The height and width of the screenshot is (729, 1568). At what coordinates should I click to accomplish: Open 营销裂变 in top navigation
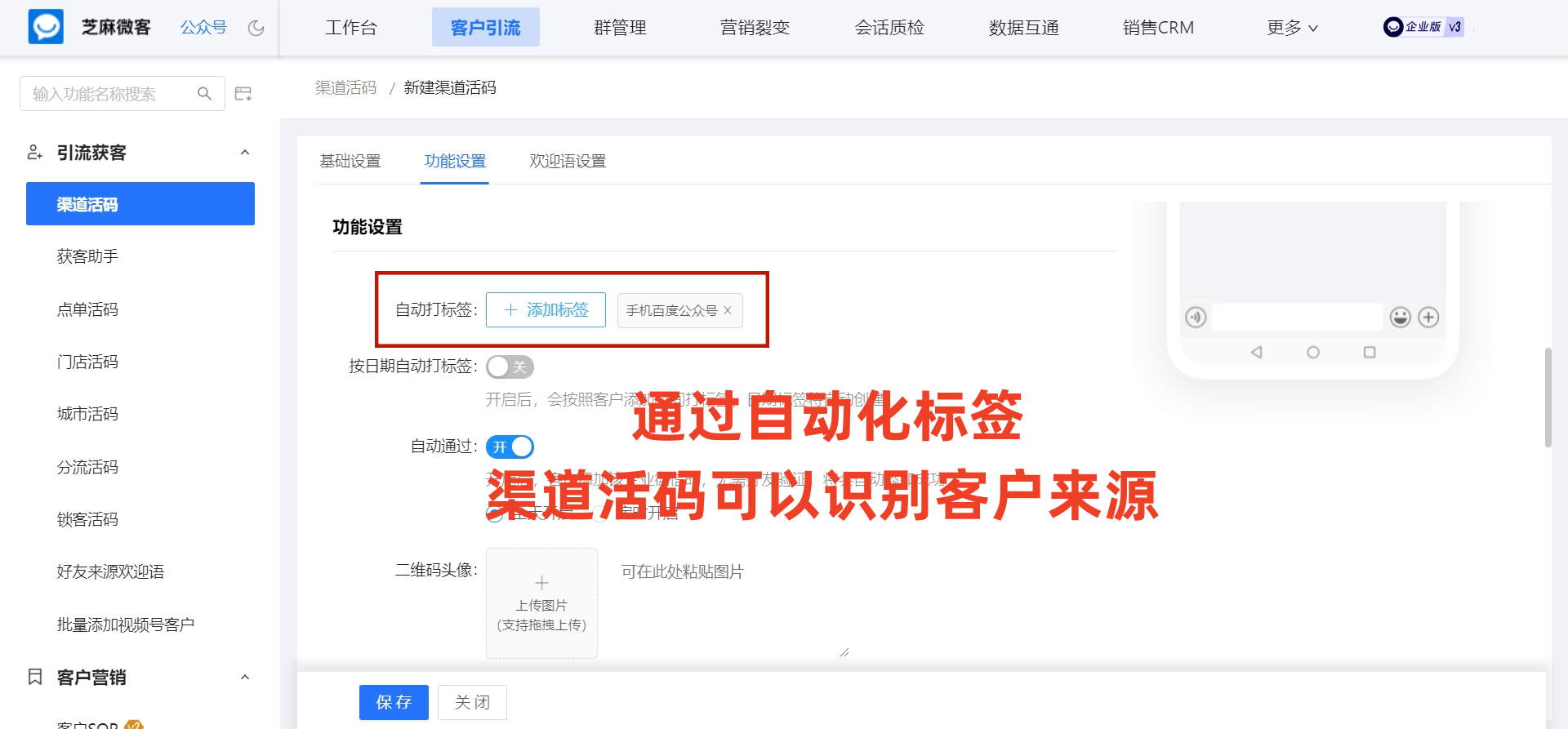(x=755, y=28)
